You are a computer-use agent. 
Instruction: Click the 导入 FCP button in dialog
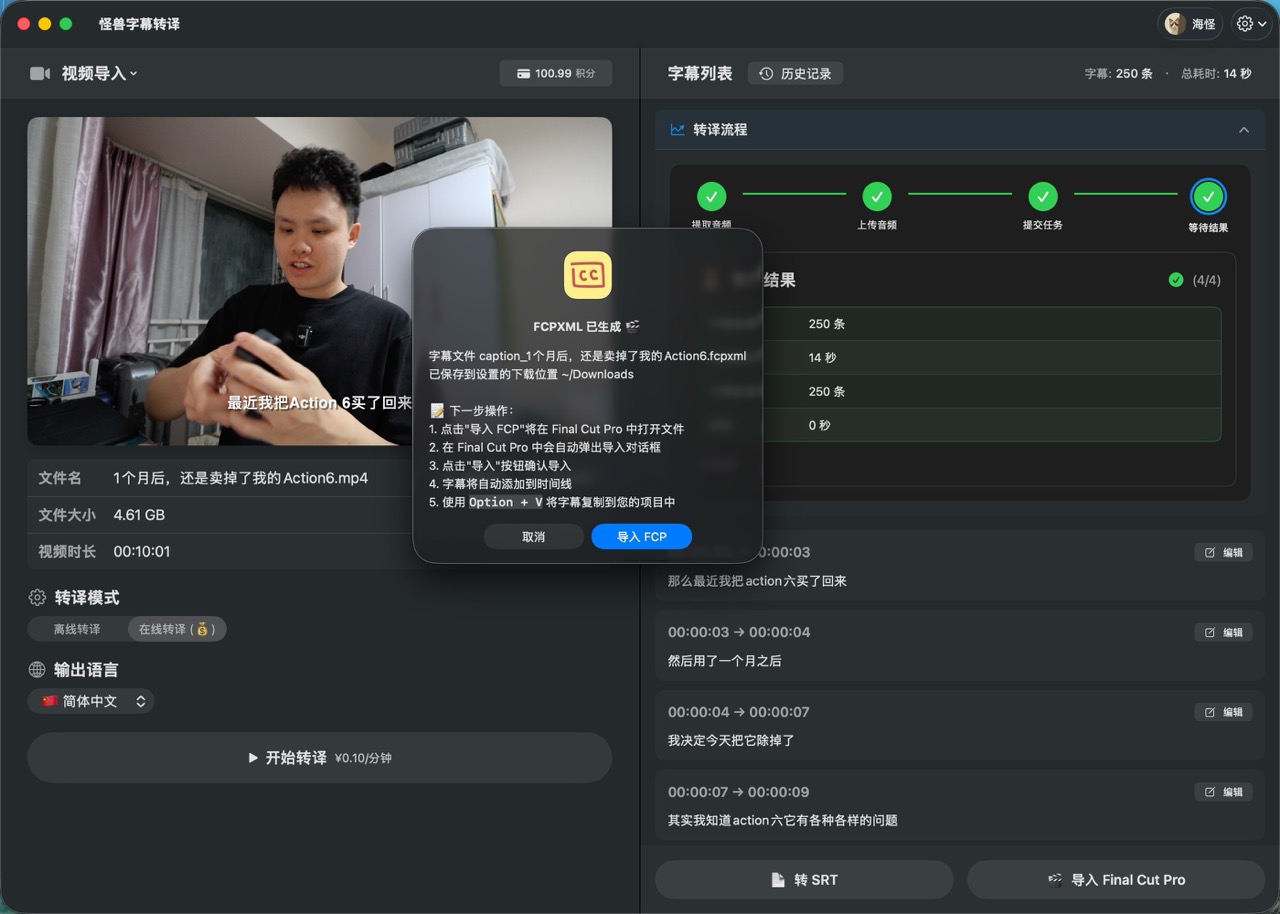click(x=641, y=537)
